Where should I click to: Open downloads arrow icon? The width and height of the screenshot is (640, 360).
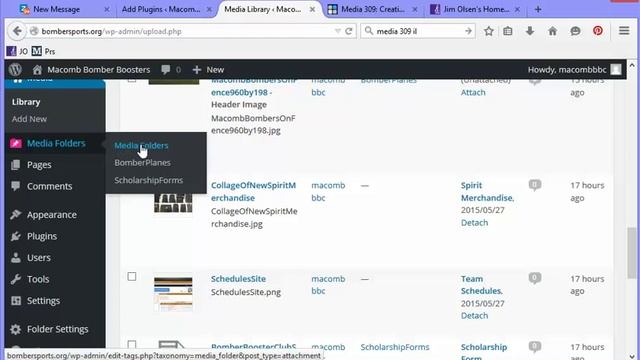[x=530, y=31]
